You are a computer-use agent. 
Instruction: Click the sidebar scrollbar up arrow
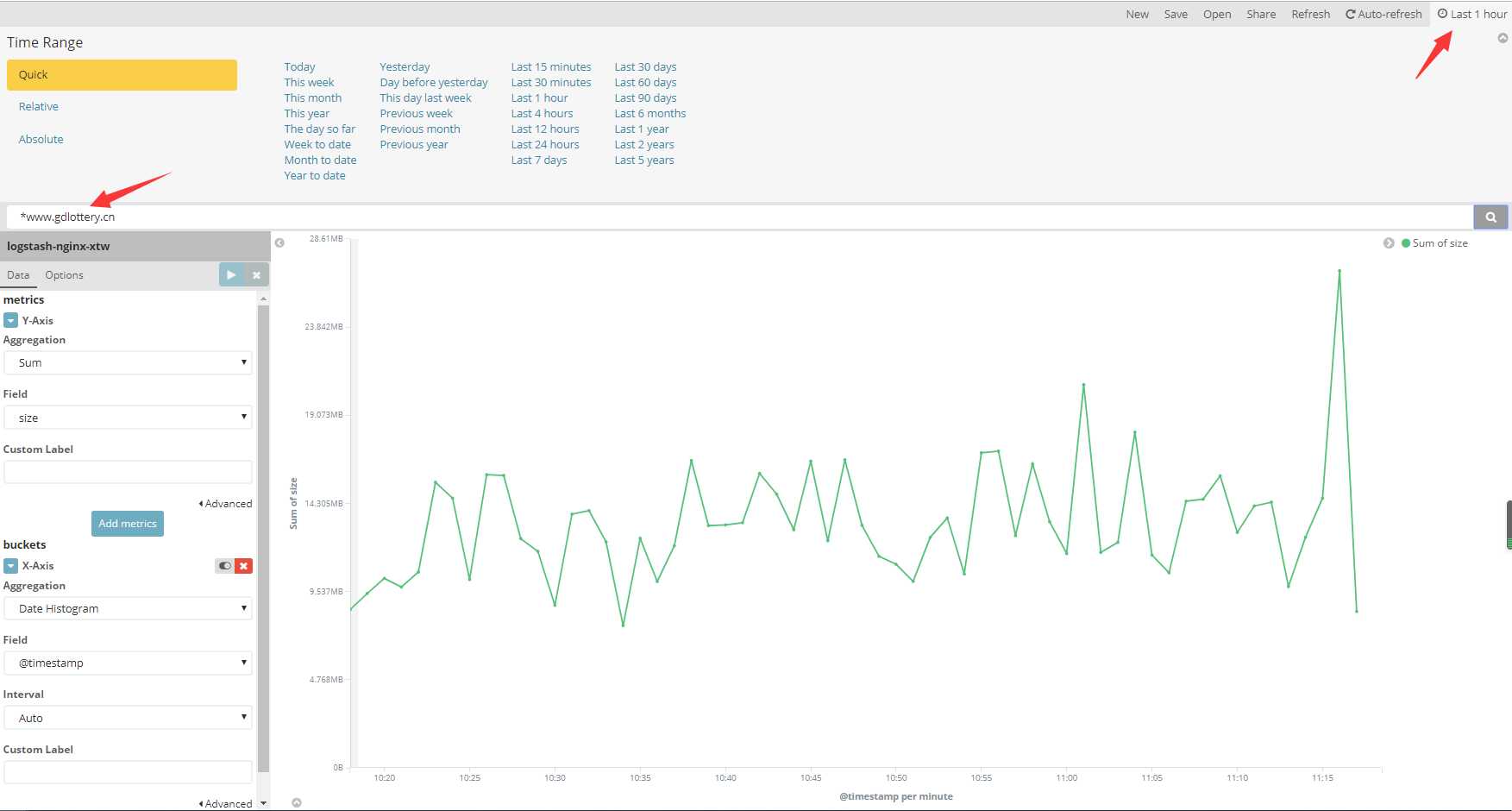[264, 299]
